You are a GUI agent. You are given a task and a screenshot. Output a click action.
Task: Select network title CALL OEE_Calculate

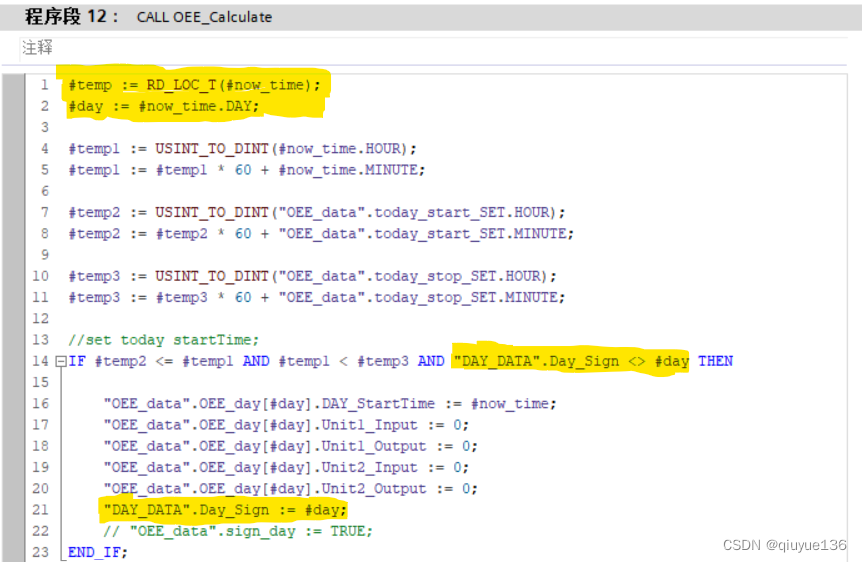click(205, 18)
